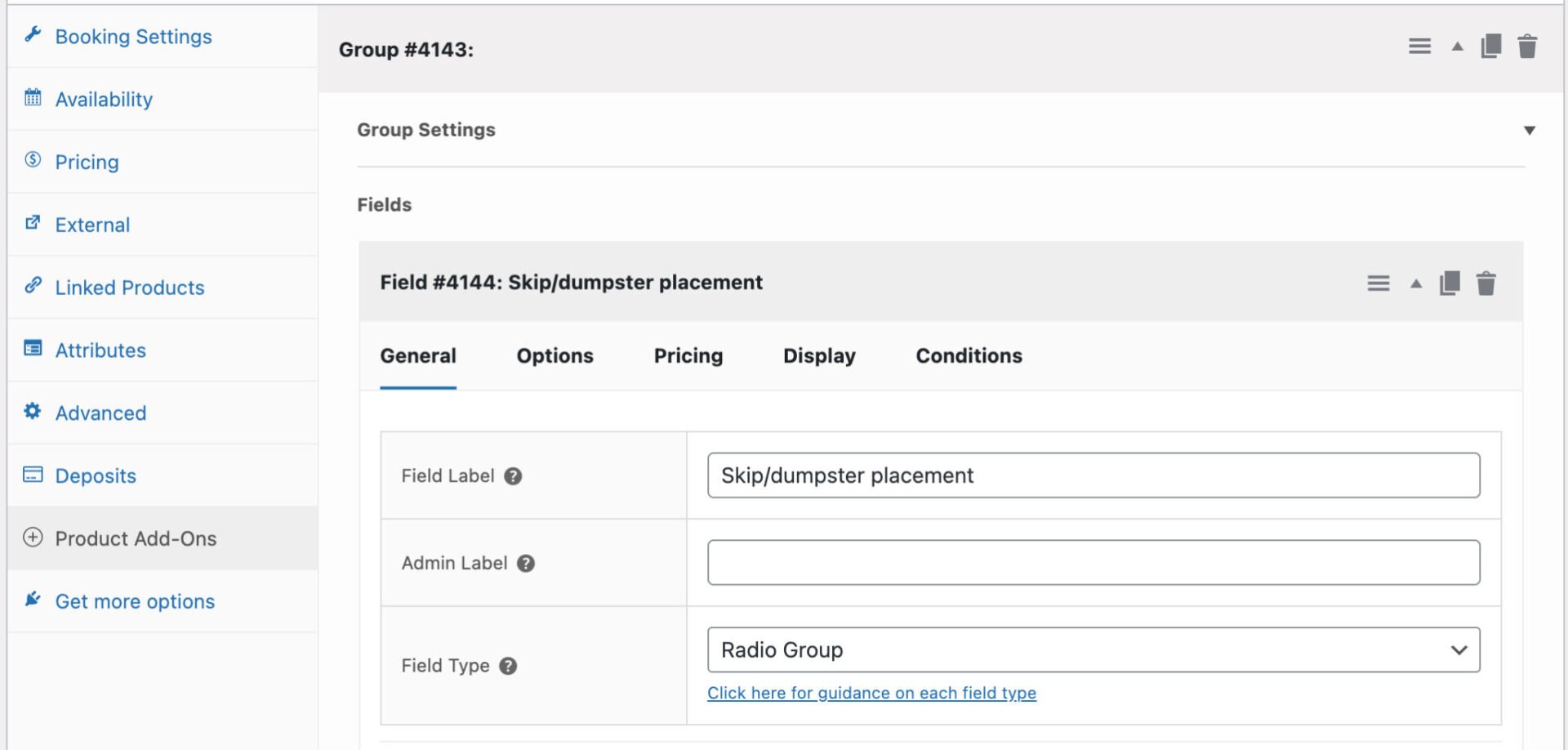The image size is (1568, 750).
Task: Select the Availability calendar icon
Action: (x=33, y=97)
